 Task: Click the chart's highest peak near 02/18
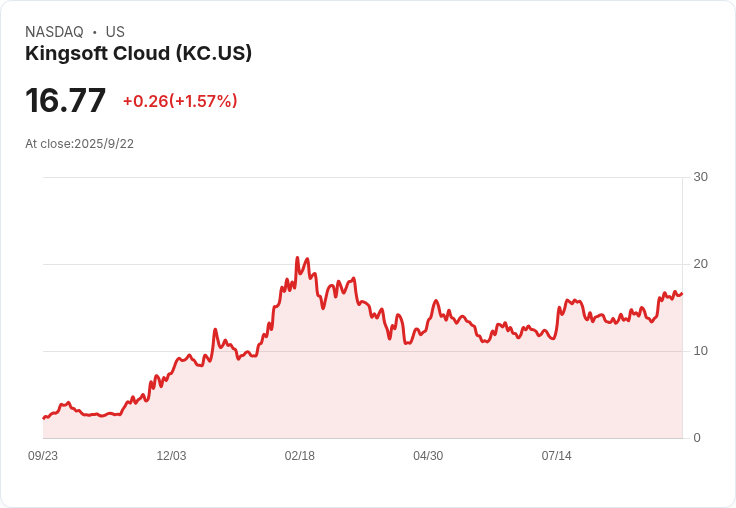click(297, 258)
